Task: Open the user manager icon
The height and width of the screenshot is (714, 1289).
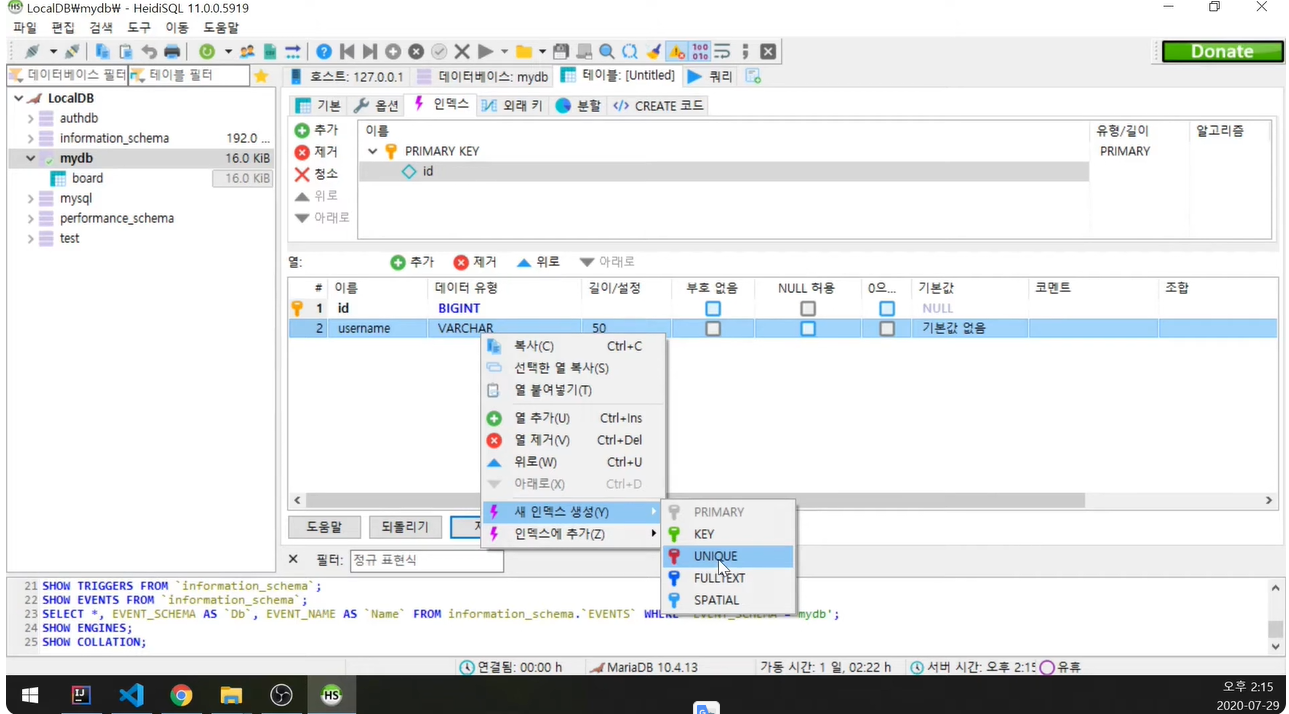Action: [247, 51]
